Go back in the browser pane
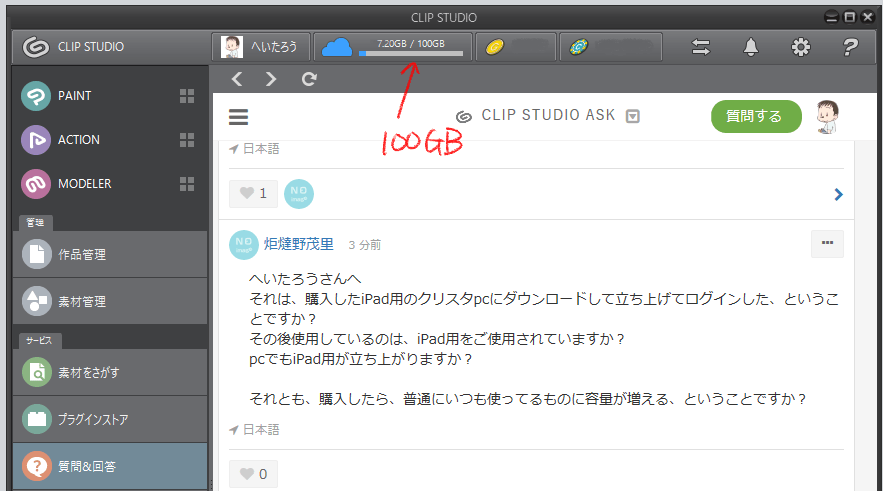The height and width of the screenshot is (491, 883). (237, 79)
